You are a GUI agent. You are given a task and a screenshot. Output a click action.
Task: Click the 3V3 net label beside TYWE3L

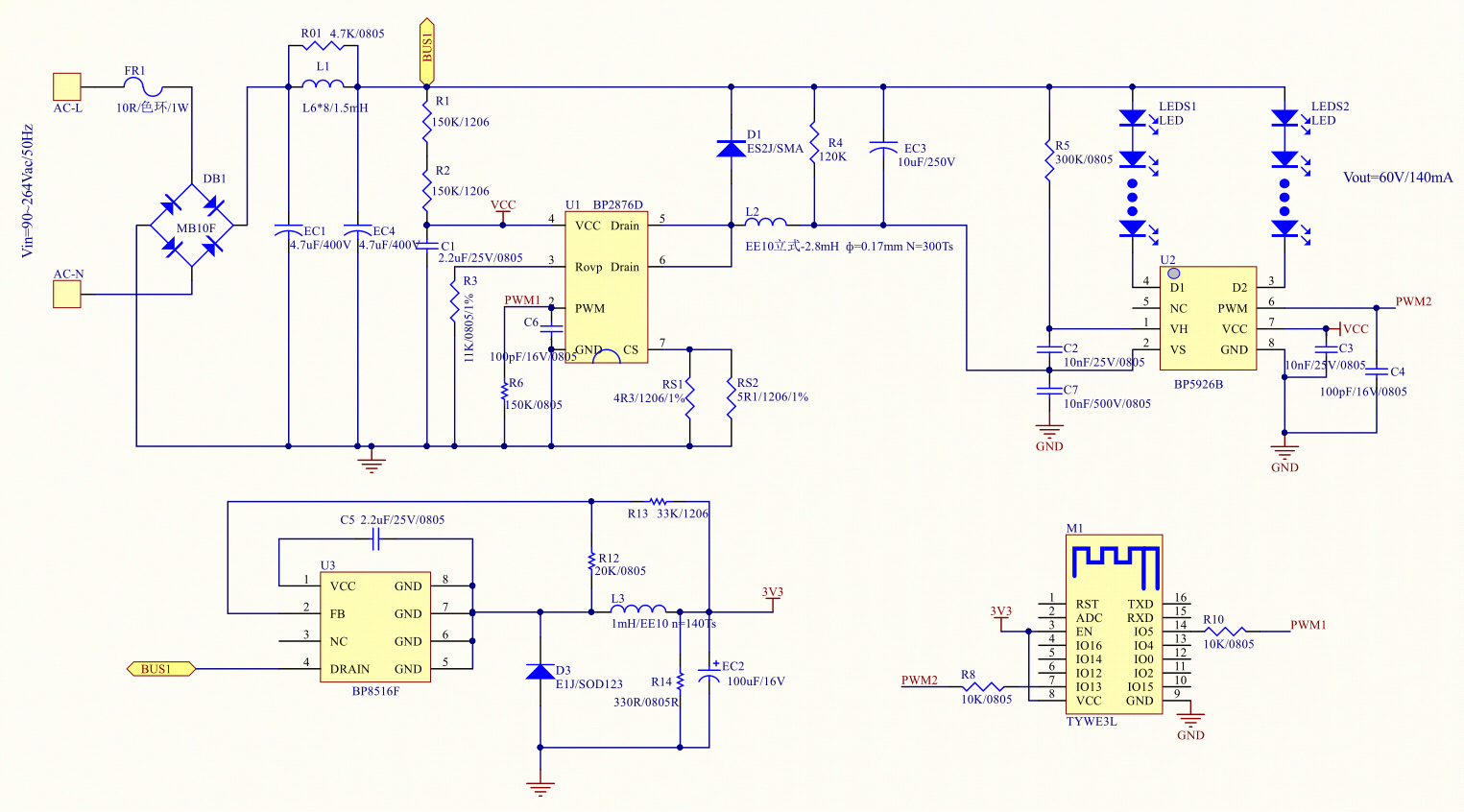pos(1001,611)
